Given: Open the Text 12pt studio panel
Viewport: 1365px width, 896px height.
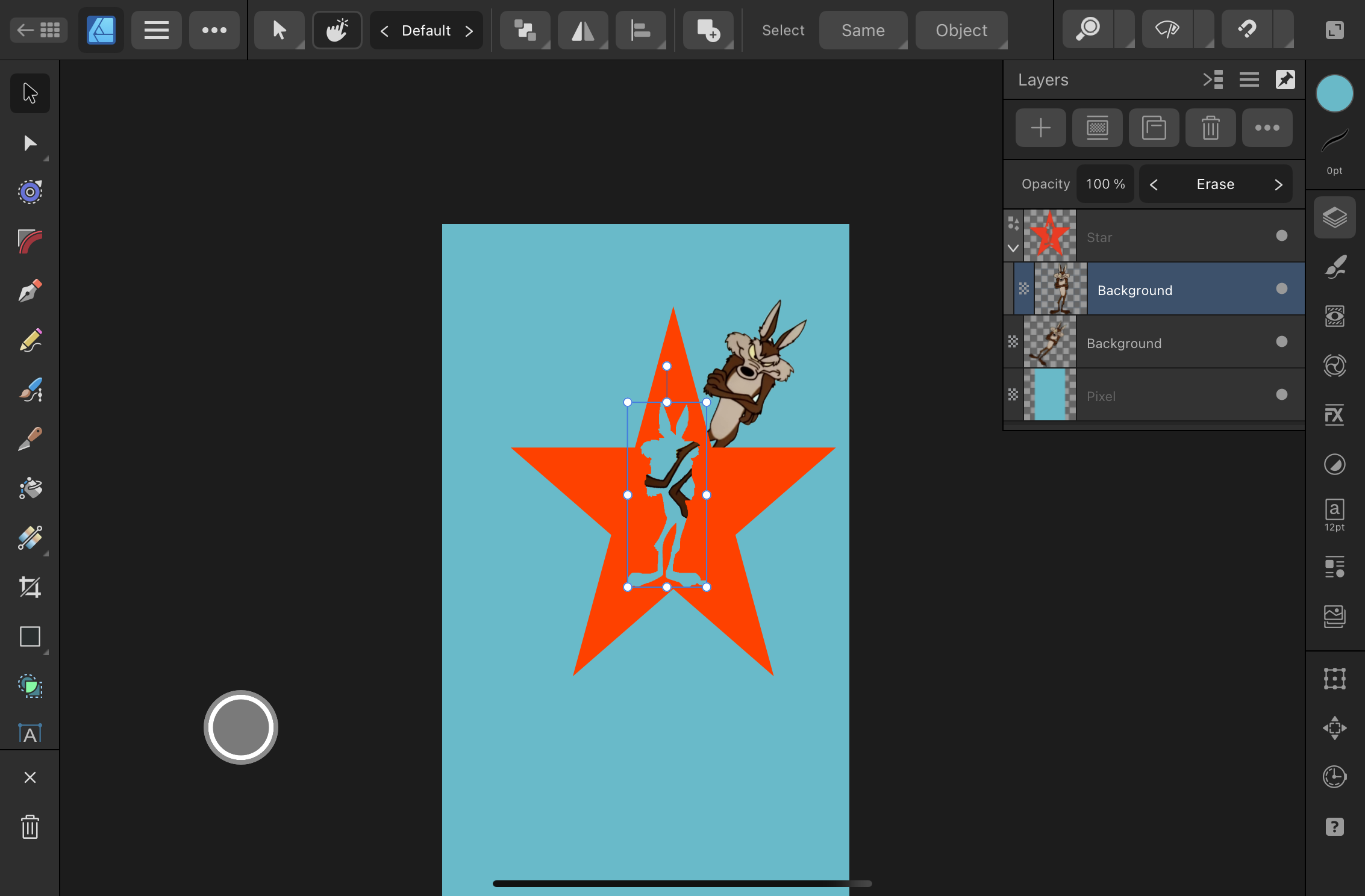Looking at the screenshot, I should (1335, 515).
